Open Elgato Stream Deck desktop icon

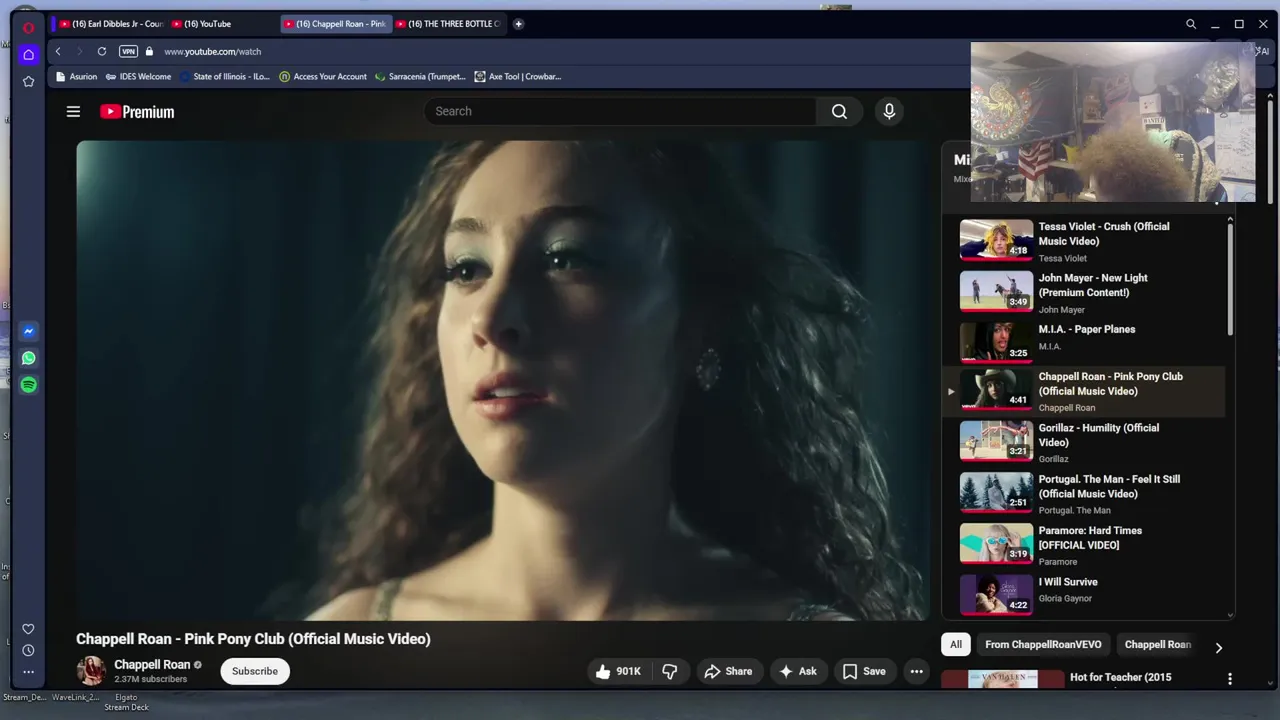point(126,702)
